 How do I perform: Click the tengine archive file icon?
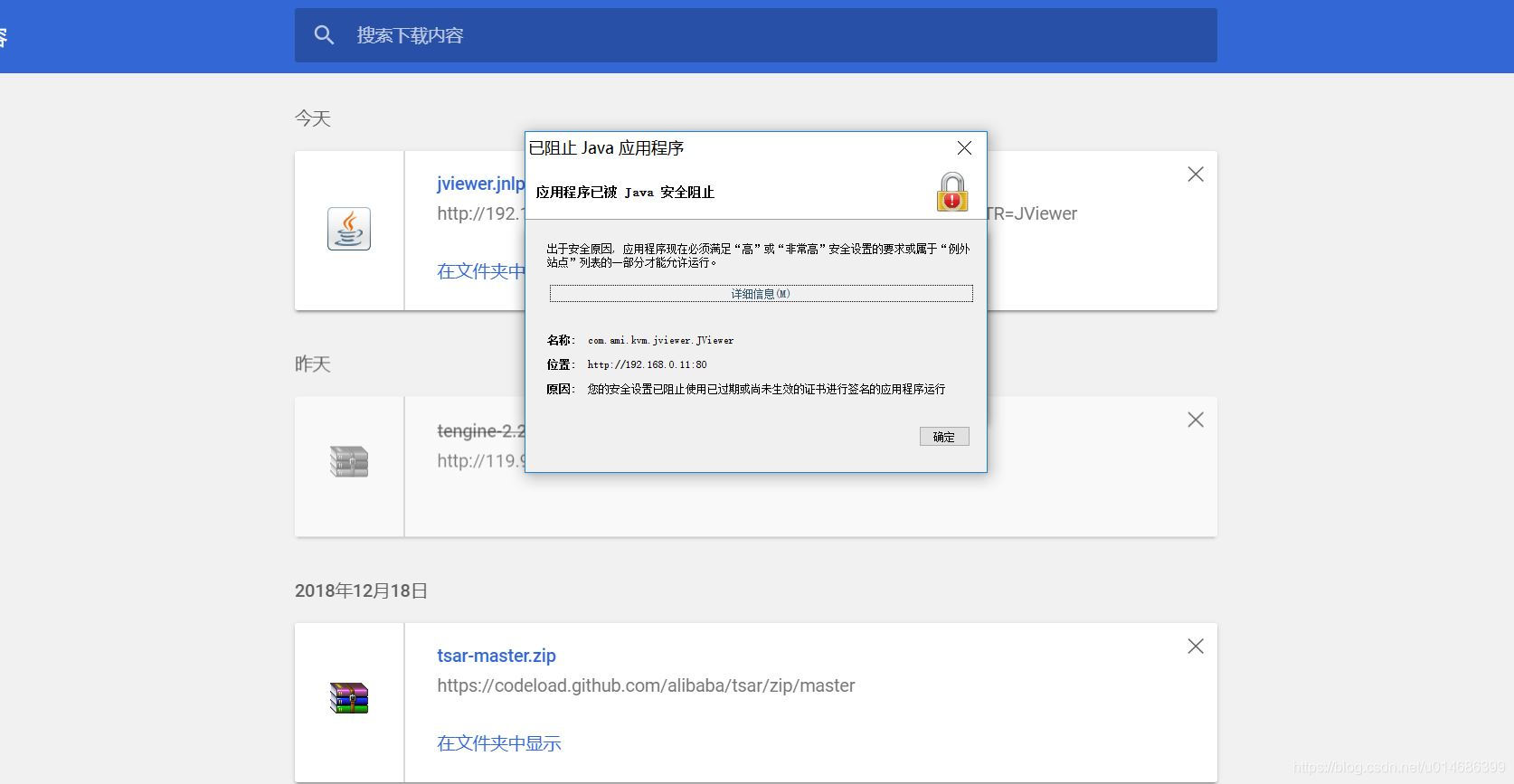349,461
